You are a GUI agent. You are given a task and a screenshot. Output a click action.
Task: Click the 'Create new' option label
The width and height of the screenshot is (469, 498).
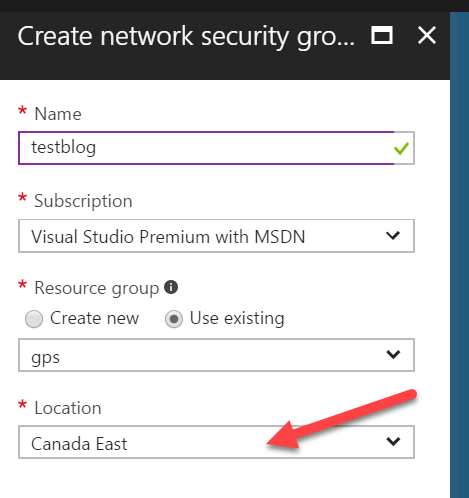[x=94, y=318]
